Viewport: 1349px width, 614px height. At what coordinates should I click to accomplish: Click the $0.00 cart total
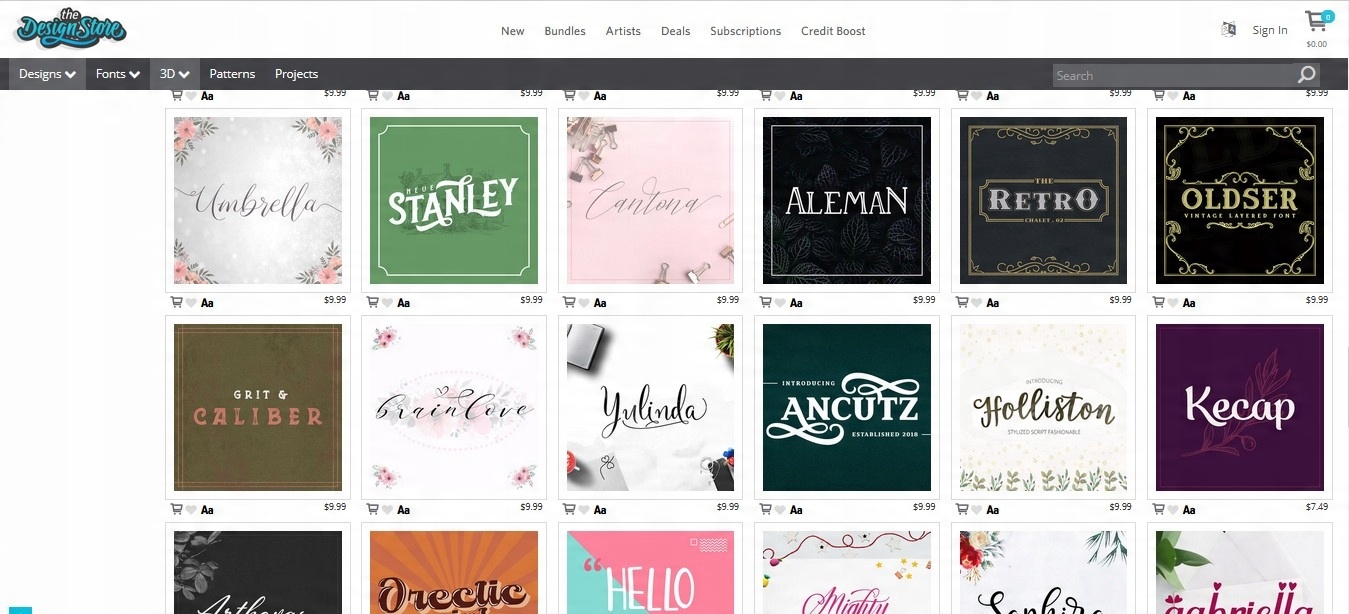[x=1317, y=44]
